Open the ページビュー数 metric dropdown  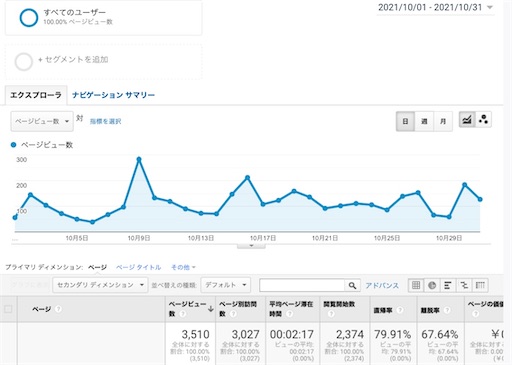coord(42,121)
